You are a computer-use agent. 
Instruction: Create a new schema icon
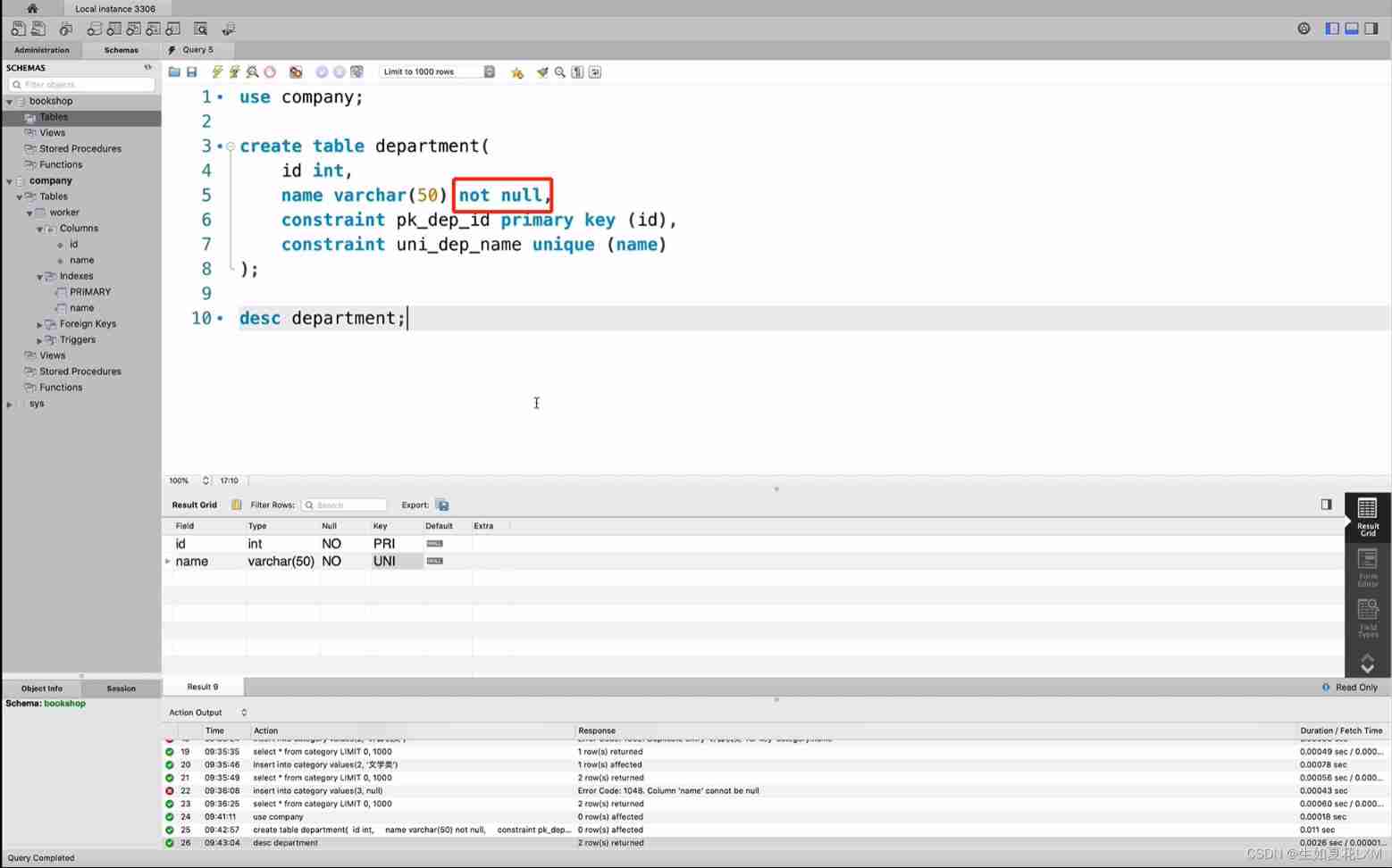point(94,29)
